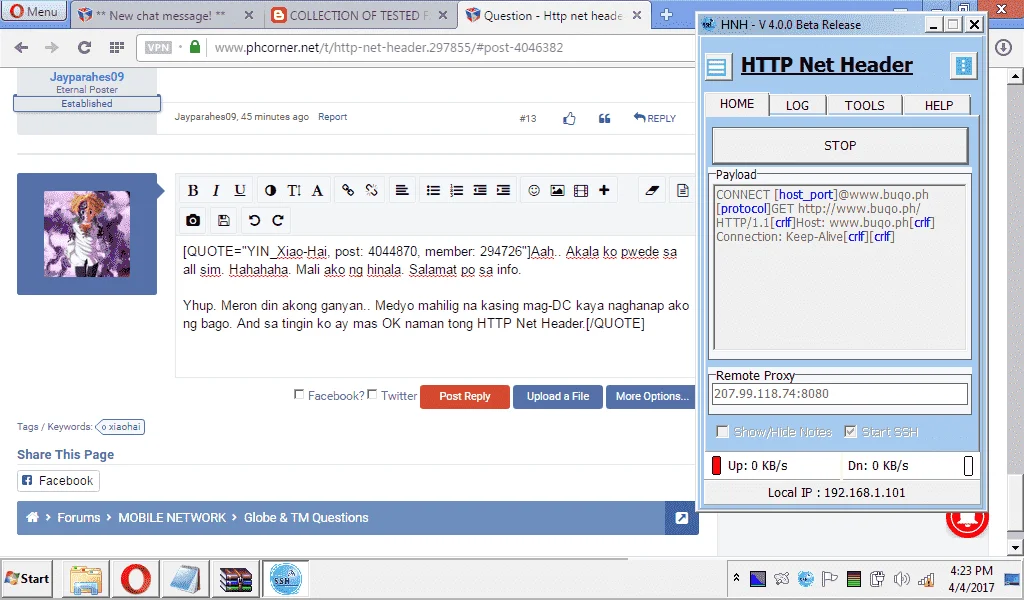
Task: Share page via Facebook button
Action: pos(58,481)
